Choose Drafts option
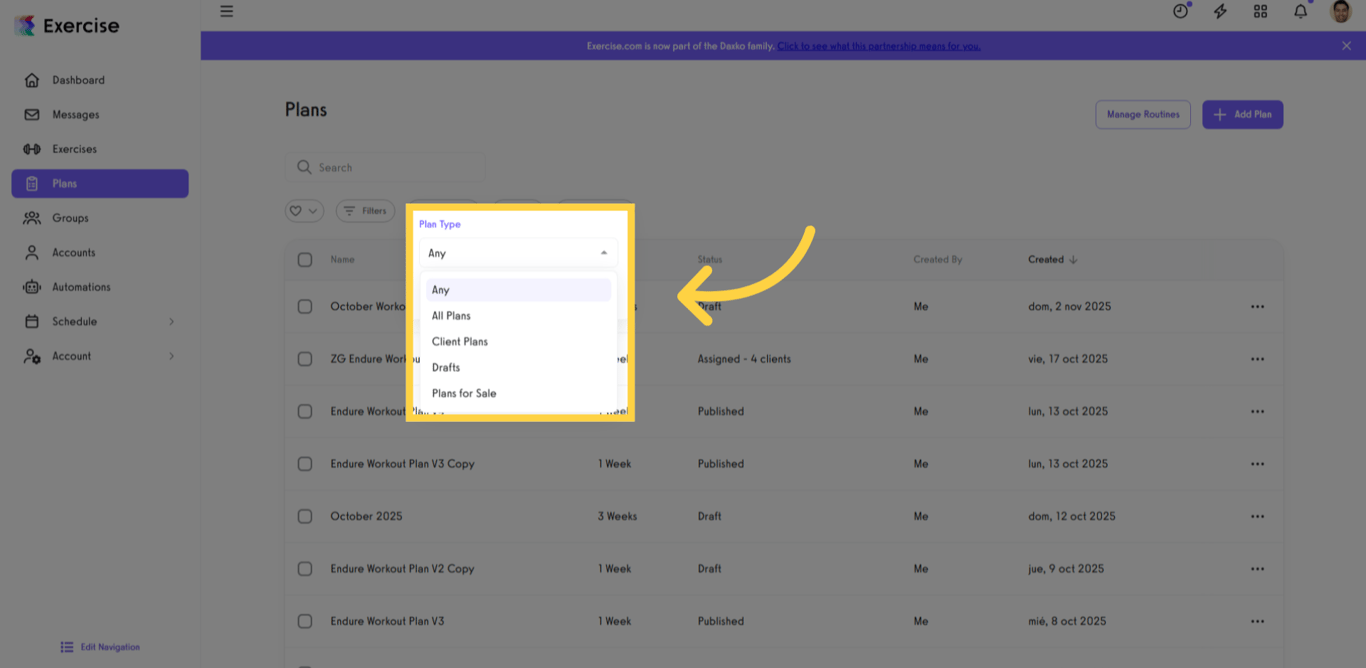1366x668 pixels. coord(518,368)
